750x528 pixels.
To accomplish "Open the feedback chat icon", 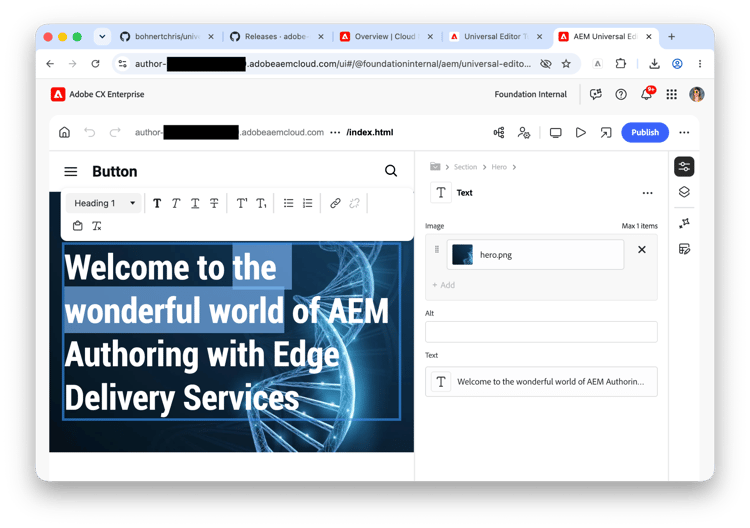I will click(596, 94).
